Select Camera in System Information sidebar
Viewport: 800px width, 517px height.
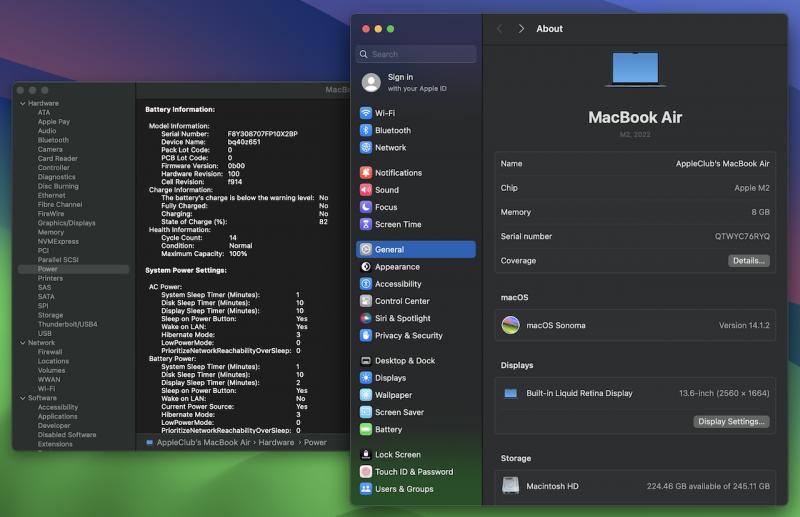(50, 149)
